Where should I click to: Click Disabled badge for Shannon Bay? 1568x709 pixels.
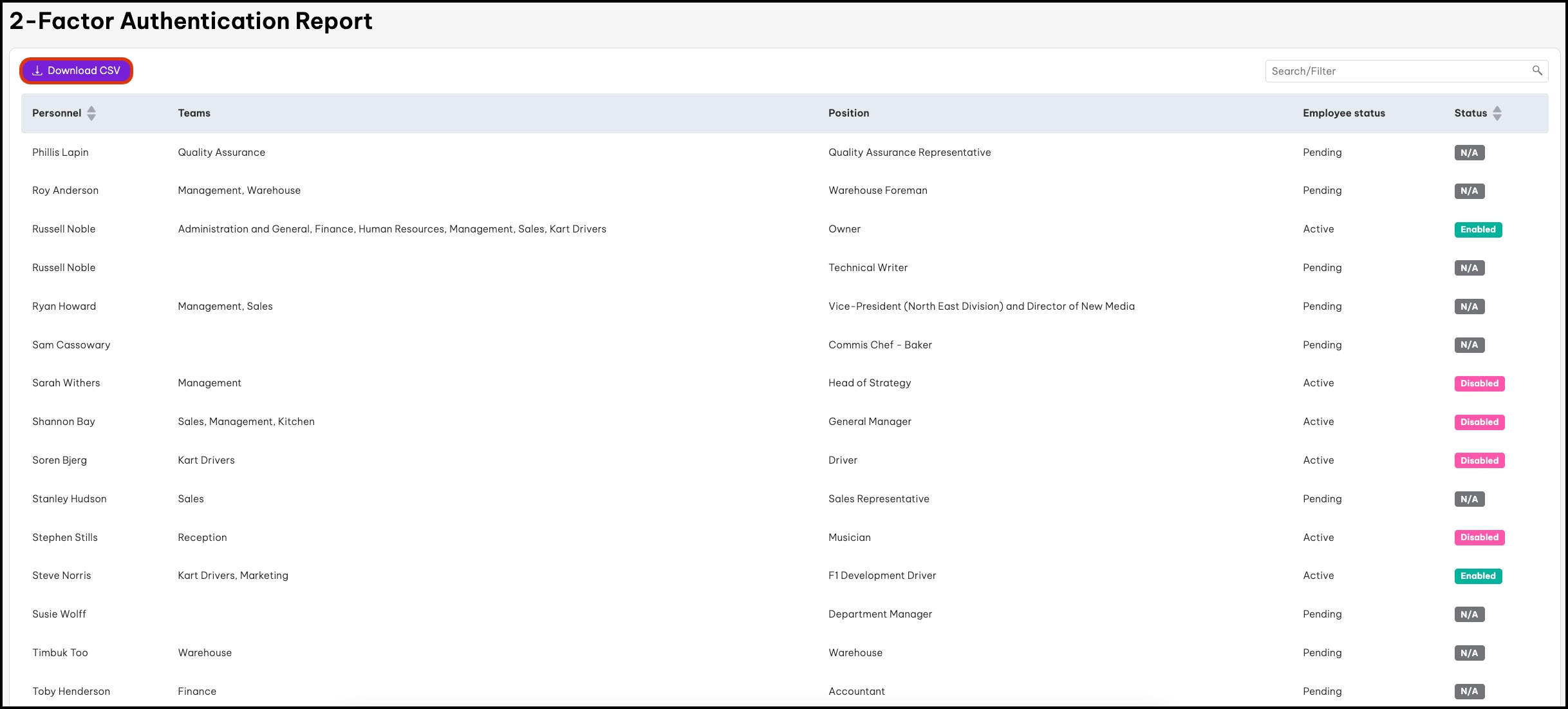(1479, 422)
